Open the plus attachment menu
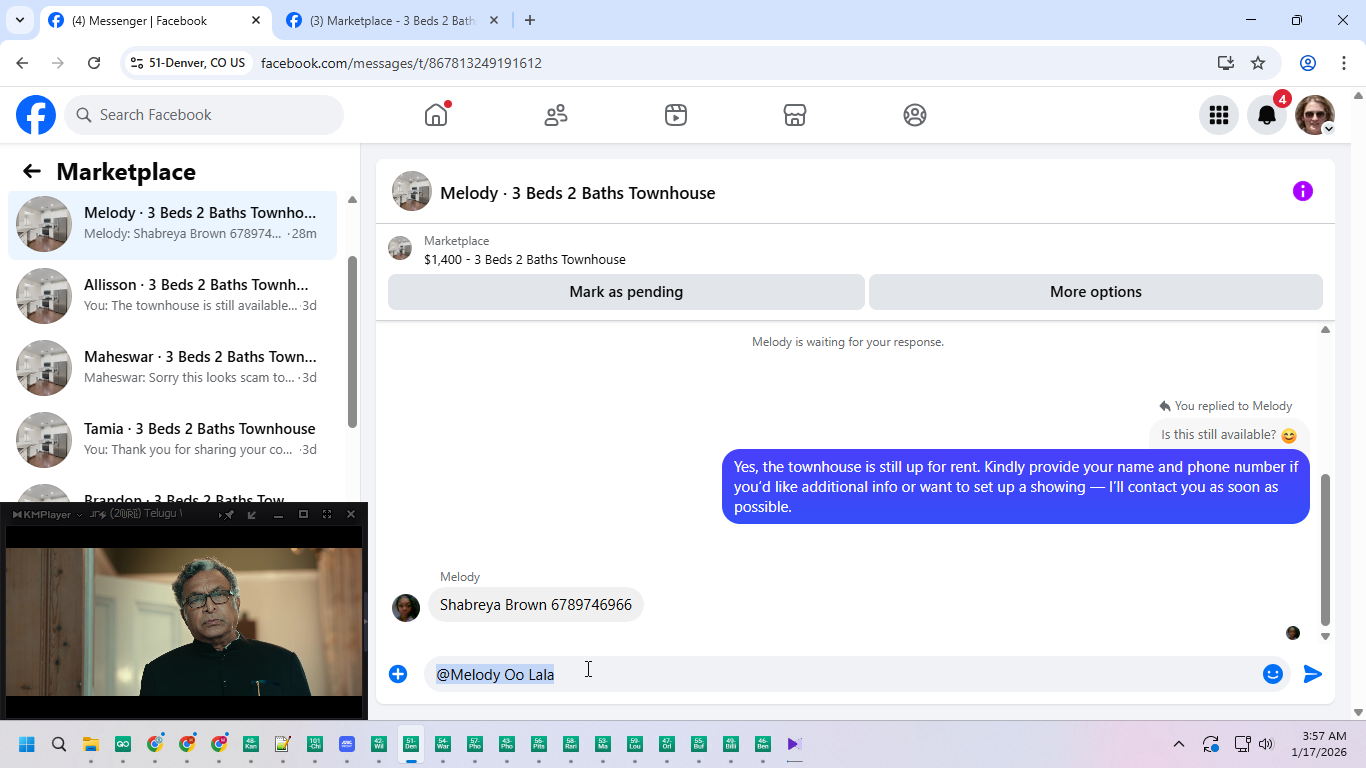The height and width of the screenshot is (768, 1366). (x=398, y=674)
